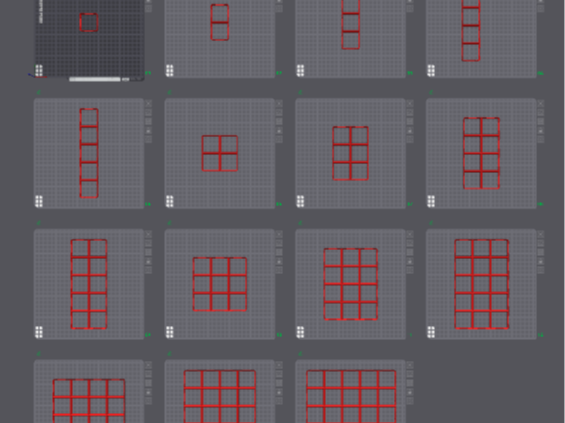Screen dimensions: 565x423
Task: Select the bottom plate with five-column grid
Action: 351,391
